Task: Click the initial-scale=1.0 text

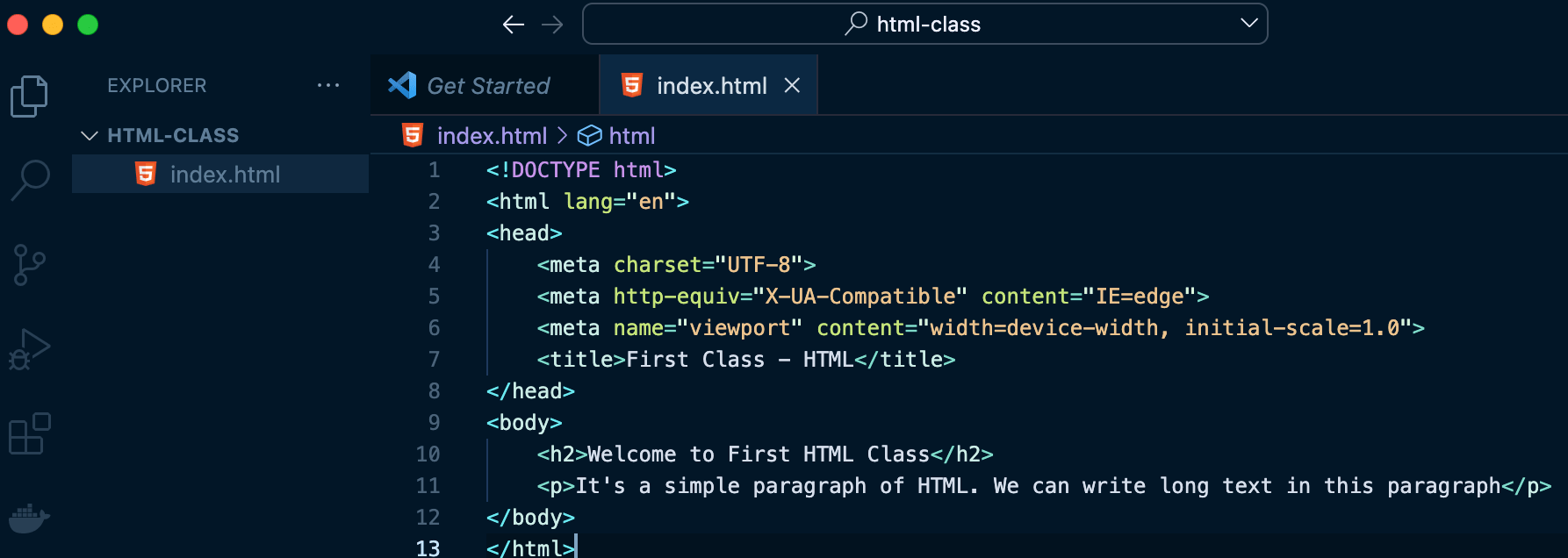Action: [x=1292, y=327]
